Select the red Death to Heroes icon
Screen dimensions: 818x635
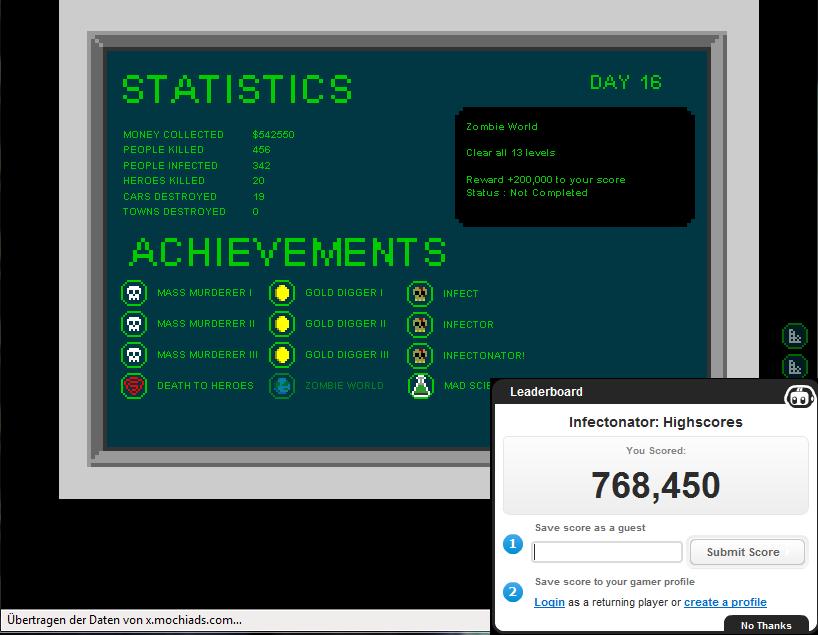134,386
